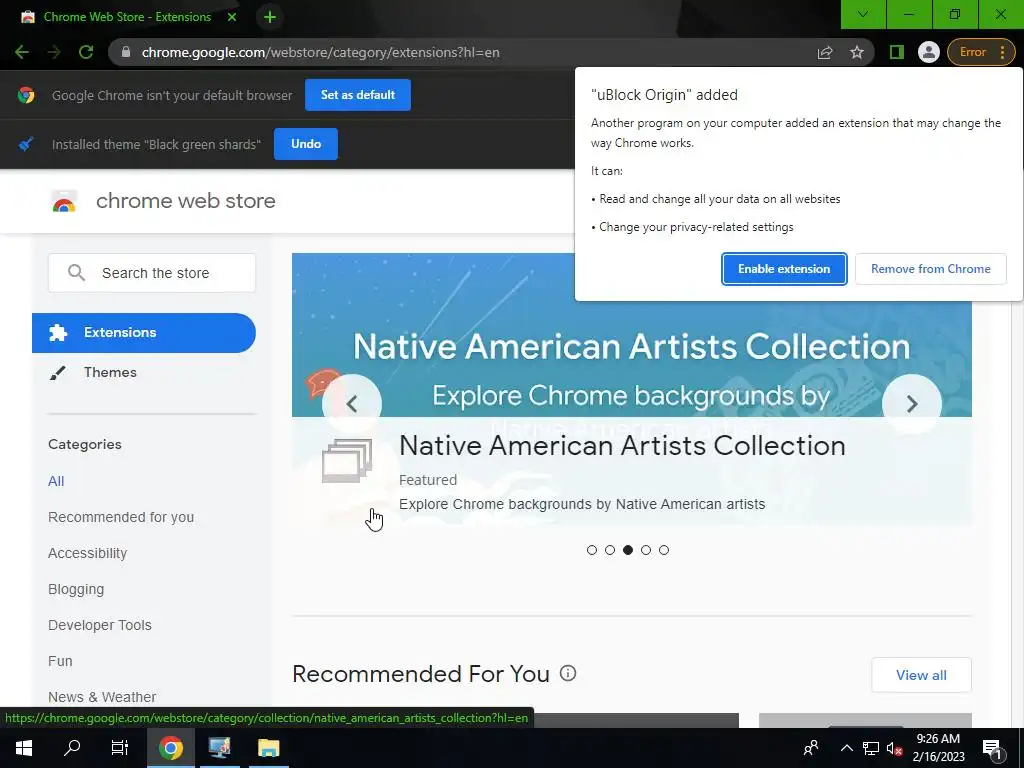Open Windows taskbar search
Image resolution: width=1024 pixels, height=768 pixels.
(x=72, y=748)
